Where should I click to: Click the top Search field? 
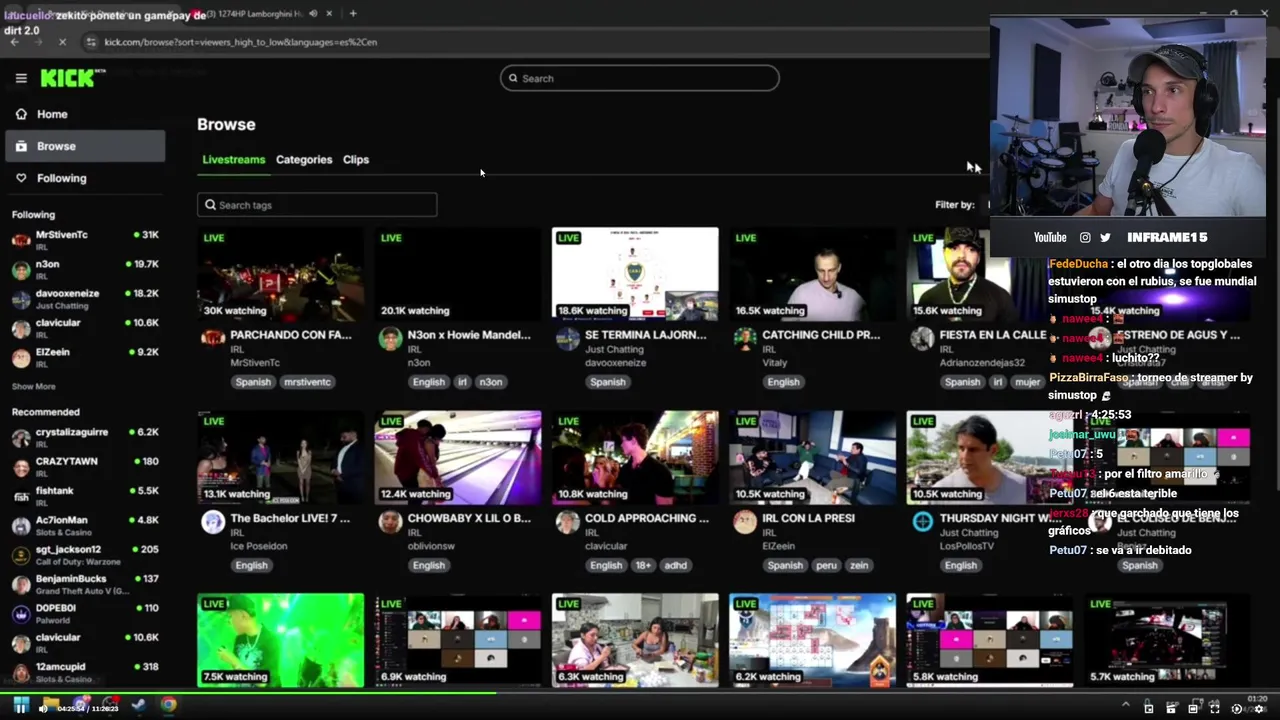(x=639, y=78)
